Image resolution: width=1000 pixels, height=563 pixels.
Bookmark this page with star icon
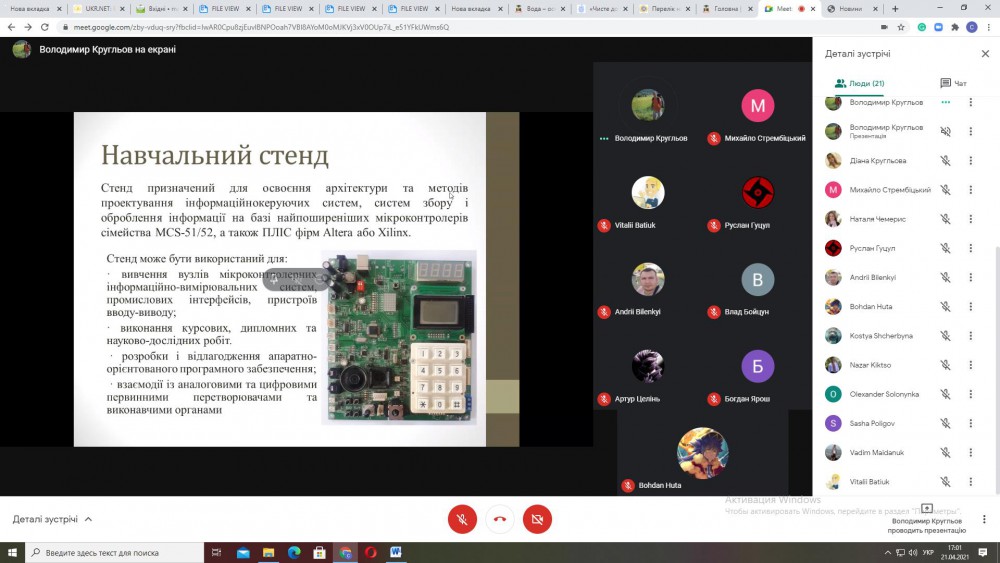(902, 27)
